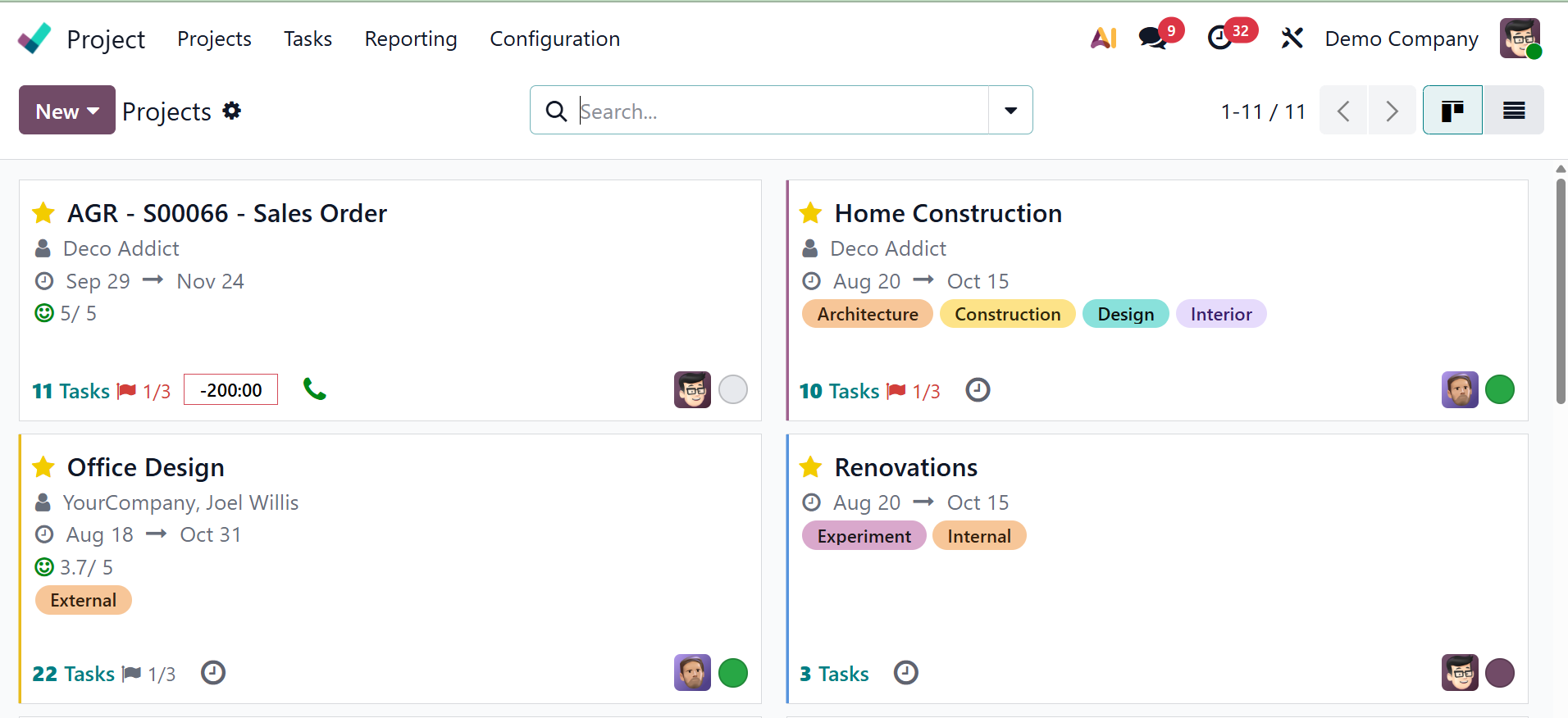Open the conversations messages icon

(x=1153, y=39)
